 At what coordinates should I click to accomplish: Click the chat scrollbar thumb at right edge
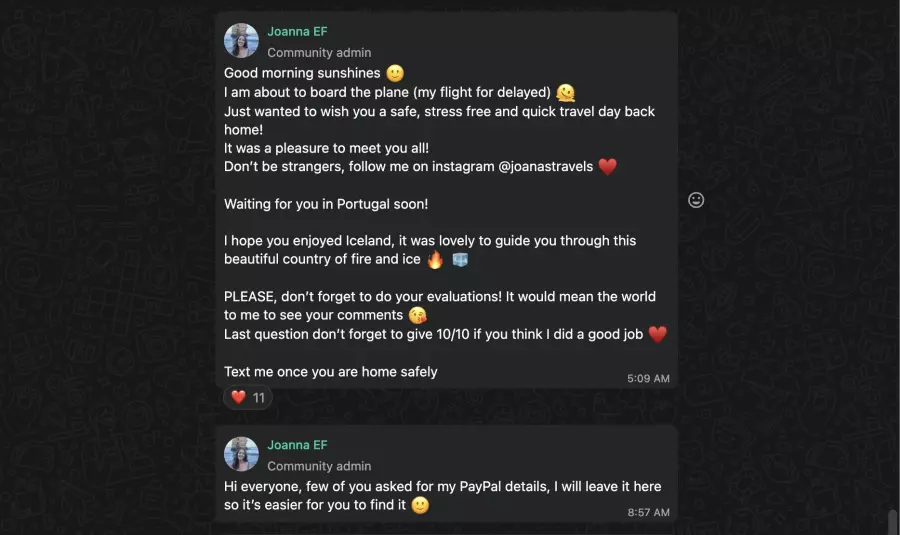coord(892,522)
